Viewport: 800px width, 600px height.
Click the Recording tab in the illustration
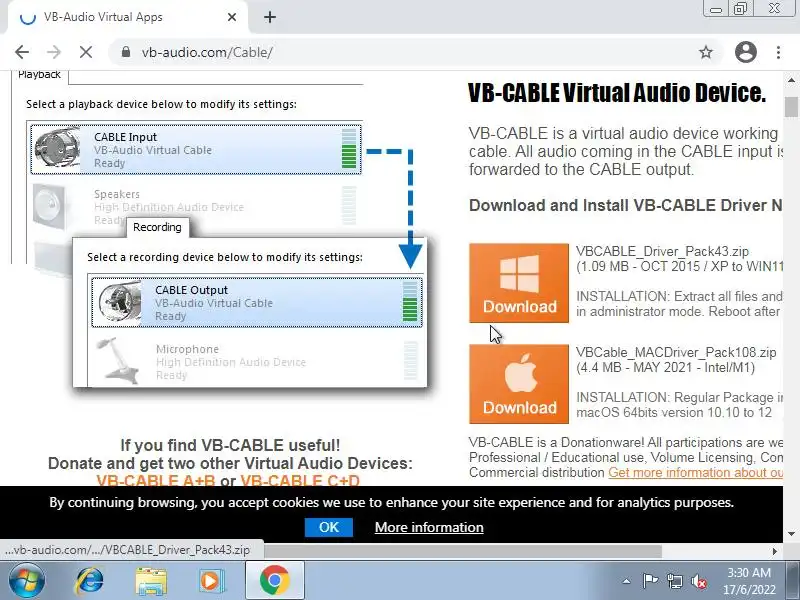[x=157, y=227]
